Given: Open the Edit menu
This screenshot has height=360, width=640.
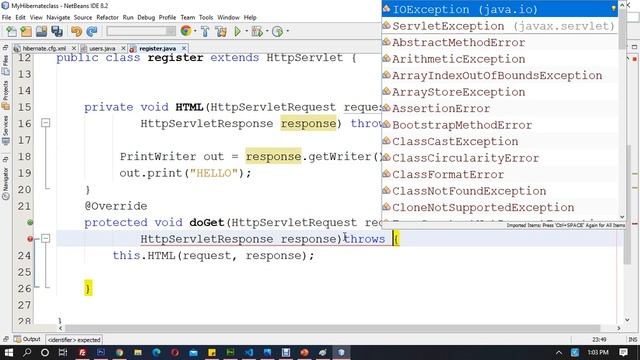Looking at the screenshot, I should click(20, 18).
